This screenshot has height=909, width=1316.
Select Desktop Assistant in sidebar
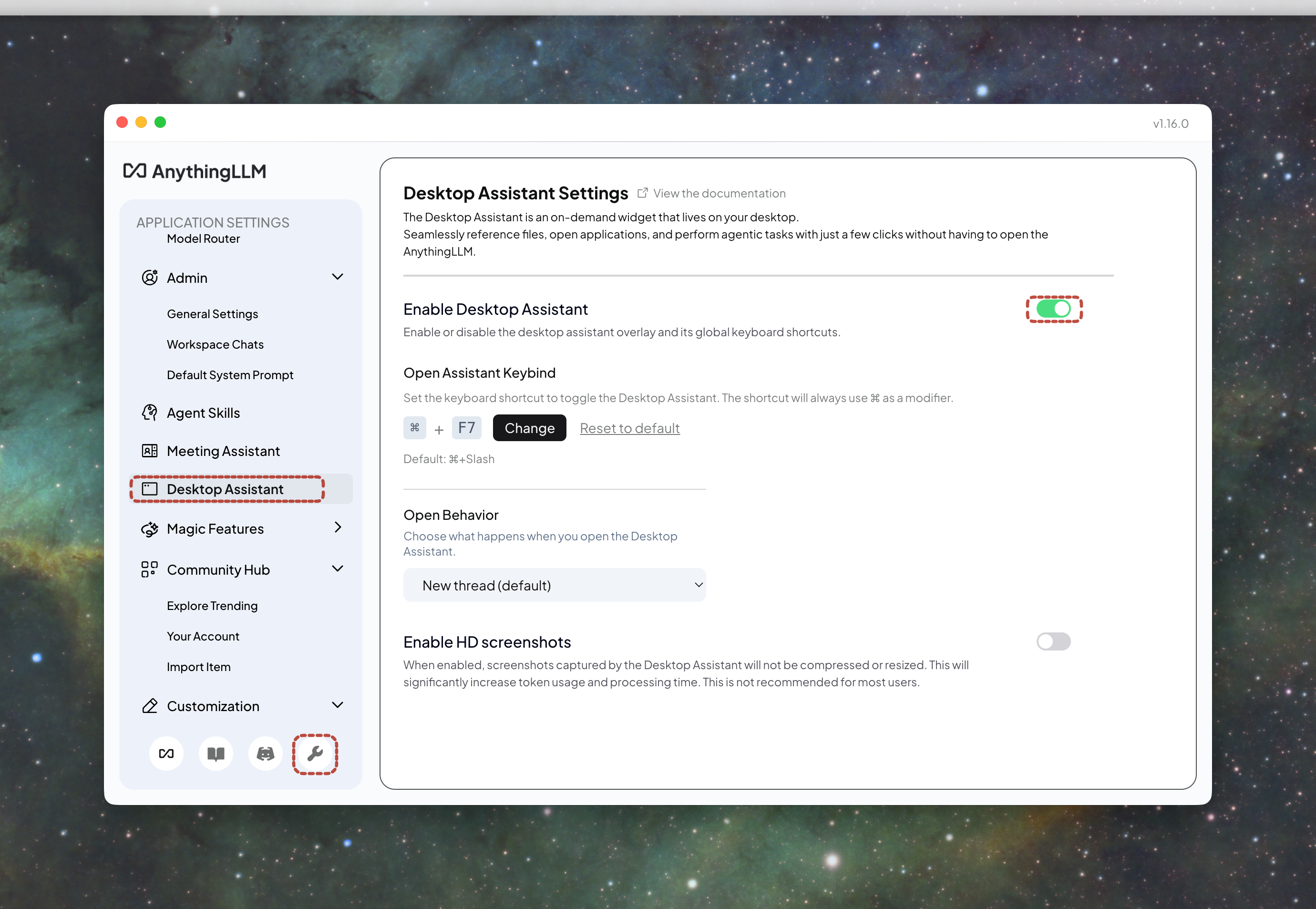pos(241,489)
